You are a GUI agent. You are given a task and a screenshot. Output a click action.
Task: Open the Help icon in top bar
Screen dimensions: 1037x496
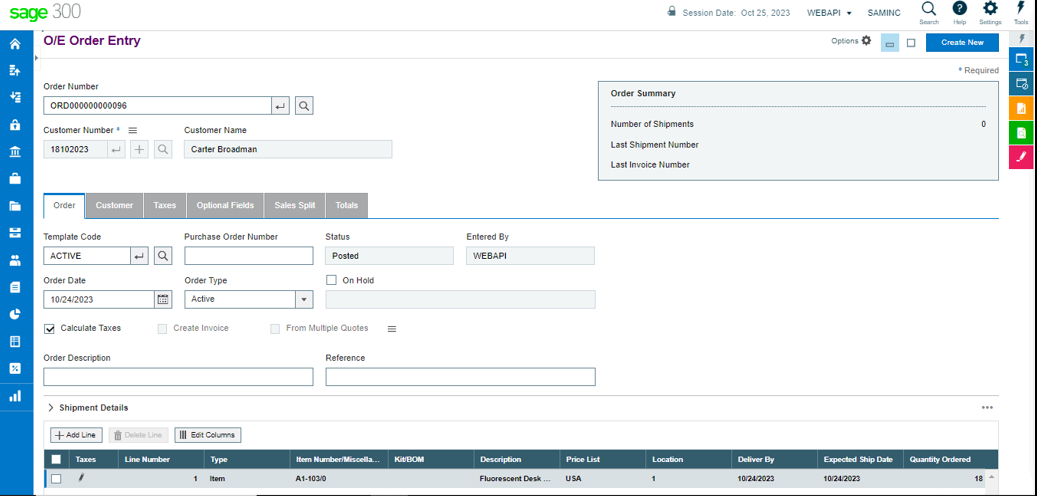point(959,9)
